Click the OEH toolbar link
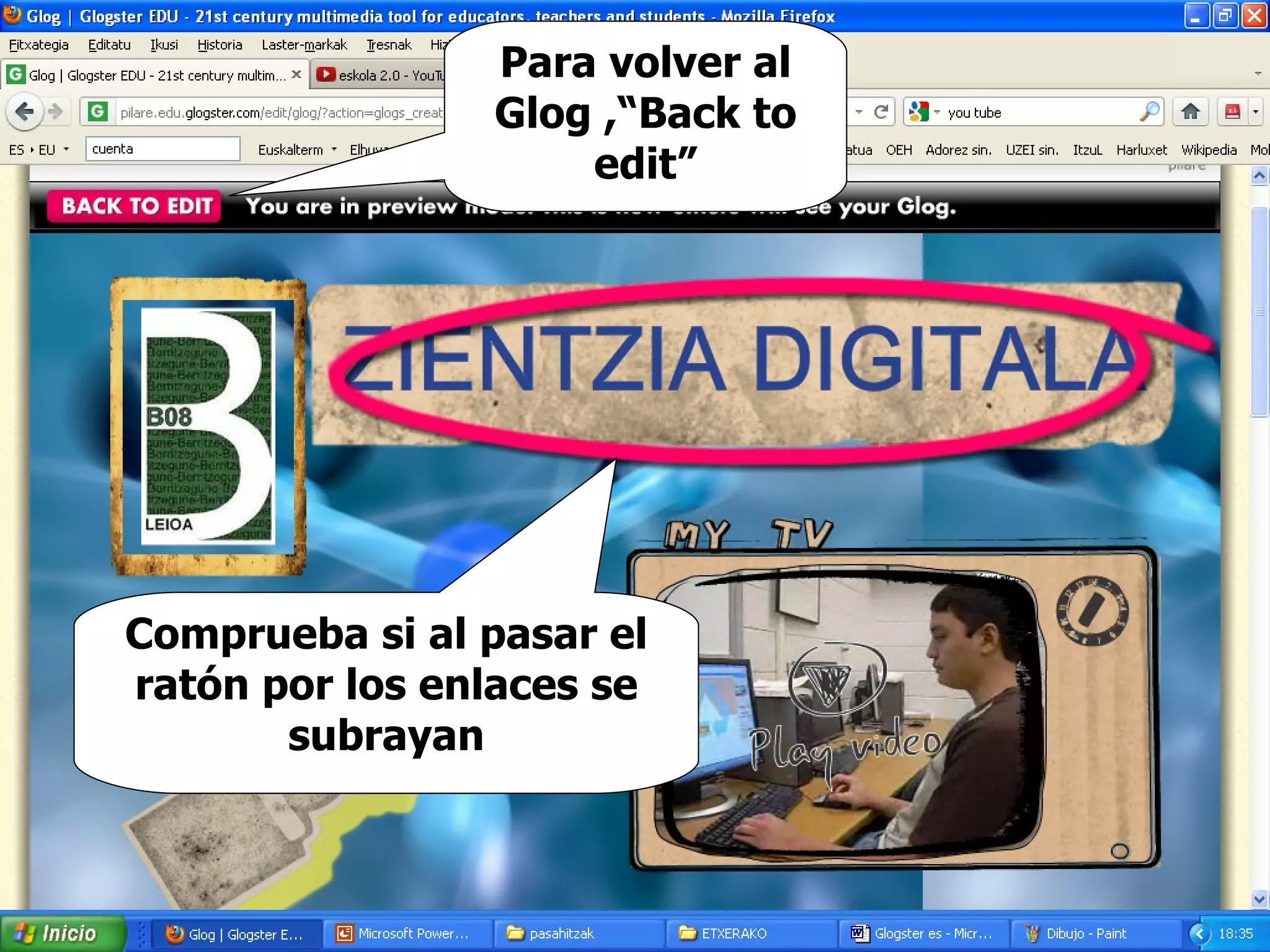The height and width of the screenshot is (952, 1270). (x=899, y=149)
